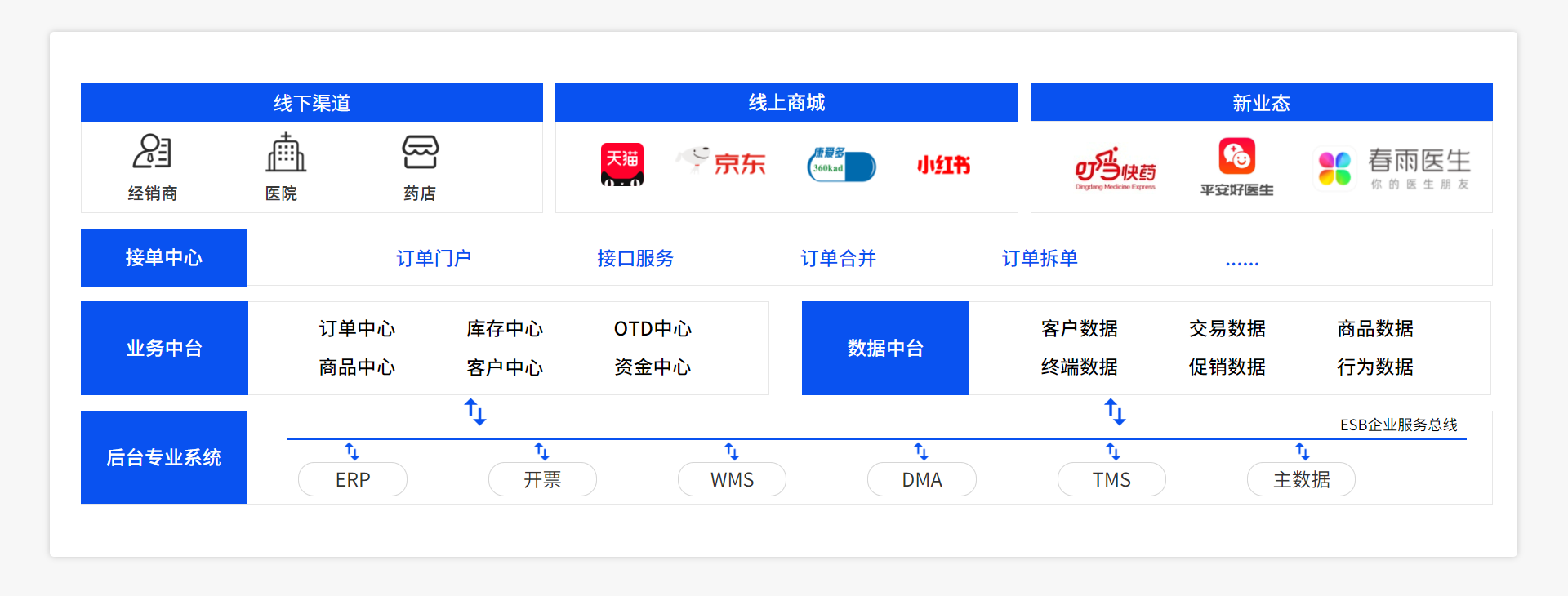
Task: Select the 接单中心 blue block
Action: pos(163,258)
